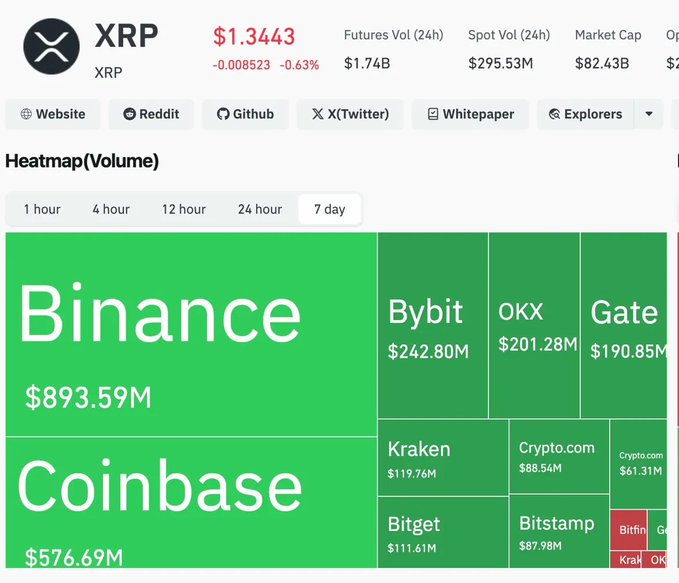Screen dimensions: 679x583
Task: Select the 24 hour timeframe
Action: [260, 209]
